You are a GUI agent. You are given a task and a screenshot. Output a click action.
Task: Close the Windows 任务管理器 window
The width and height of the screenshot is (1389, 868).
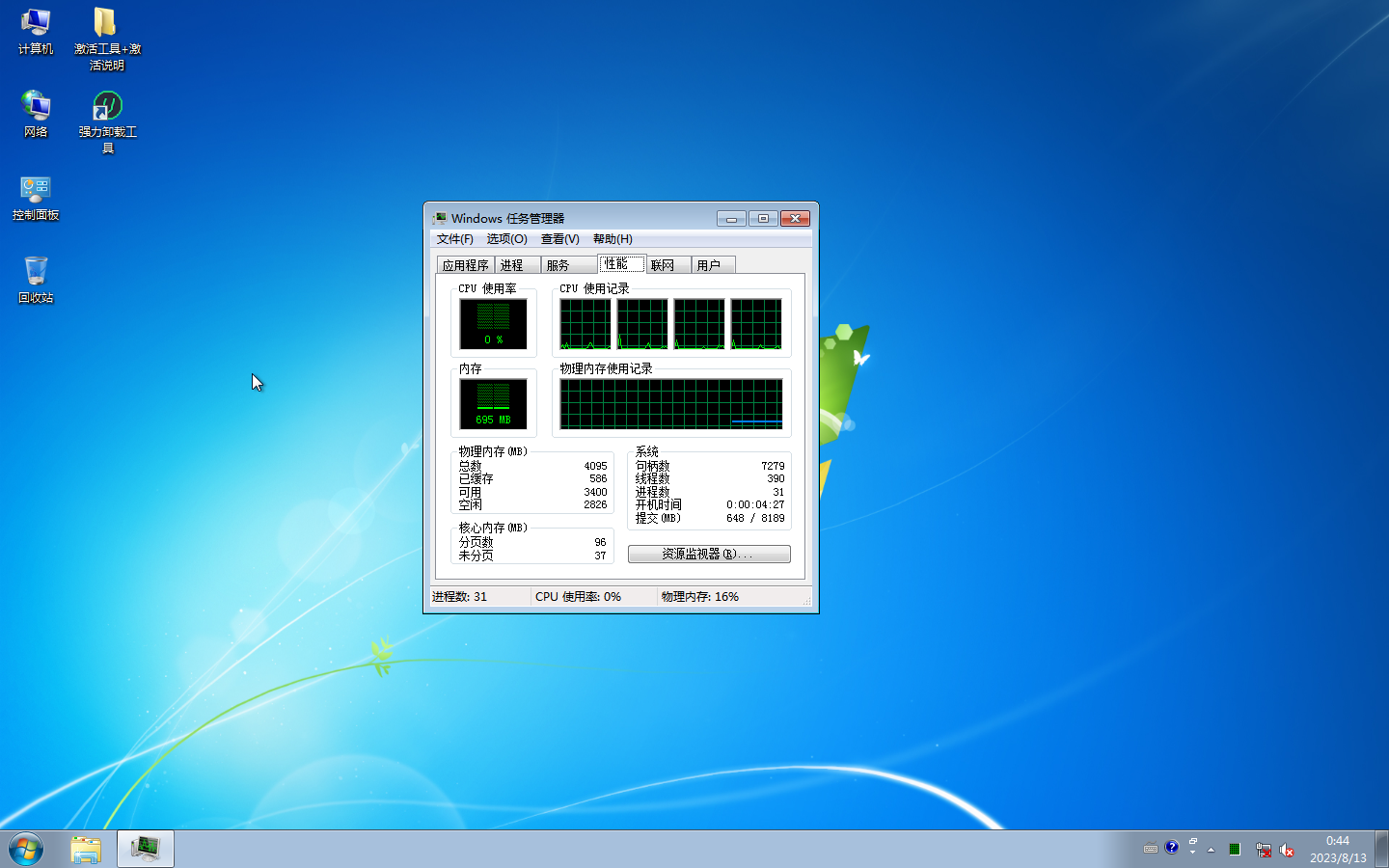[x=795, y=219]
